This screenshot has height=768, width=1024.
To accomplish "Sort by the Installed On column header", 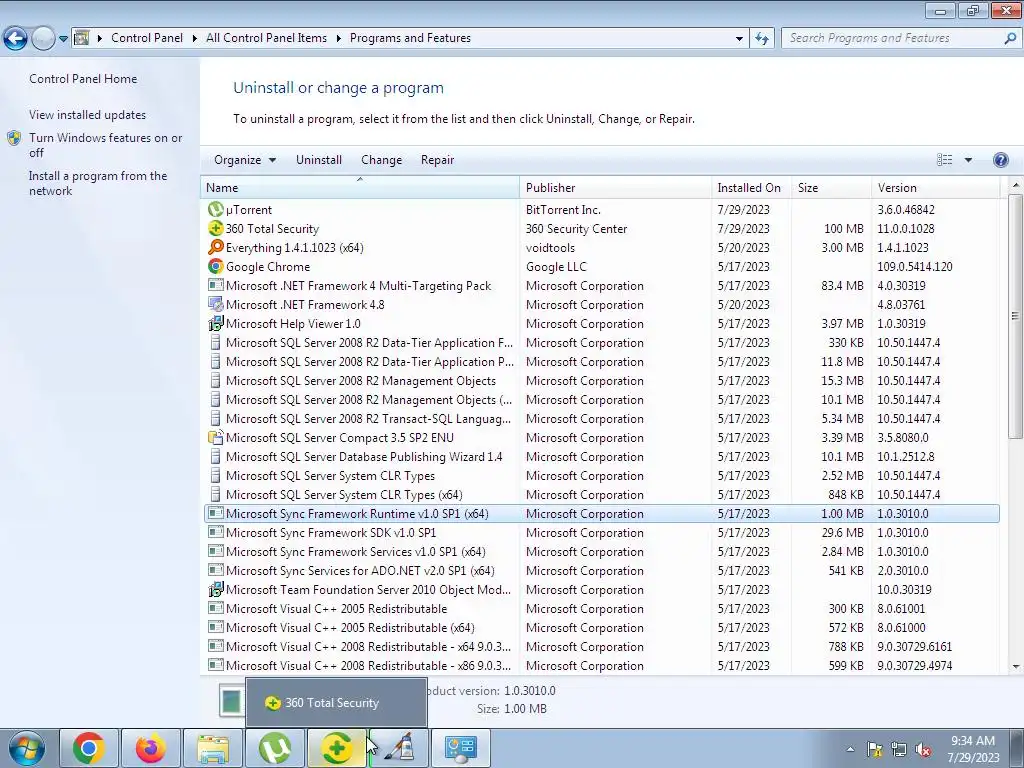I will pyautogui.click(x=752, y=187).
